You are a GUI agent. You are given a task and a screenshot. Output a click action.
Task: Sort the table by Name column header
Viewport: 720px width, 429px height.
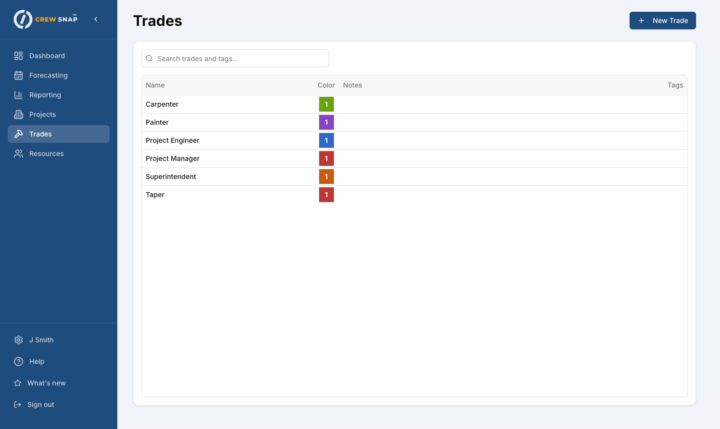click(x=155, y=85)
